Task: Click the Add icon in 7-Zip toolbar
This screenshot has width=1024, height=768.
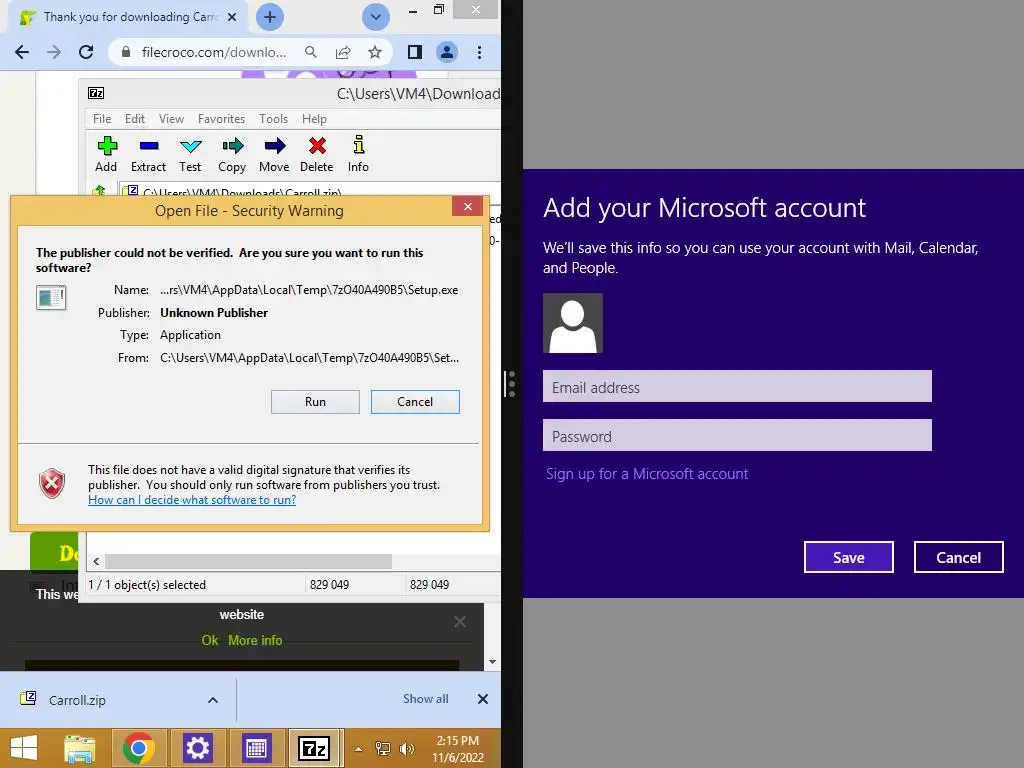Action: pos(107,146)
